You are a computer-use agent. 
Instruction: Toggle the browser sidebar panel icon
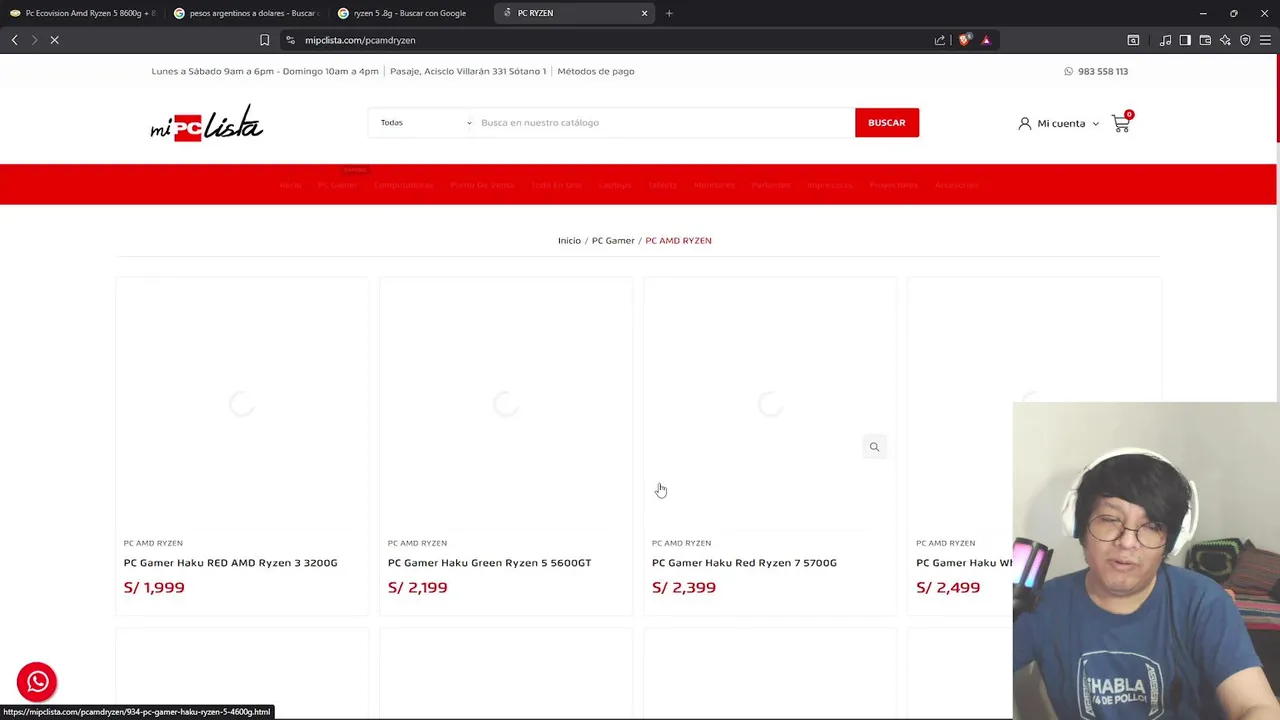click(x=1185, y=40)
